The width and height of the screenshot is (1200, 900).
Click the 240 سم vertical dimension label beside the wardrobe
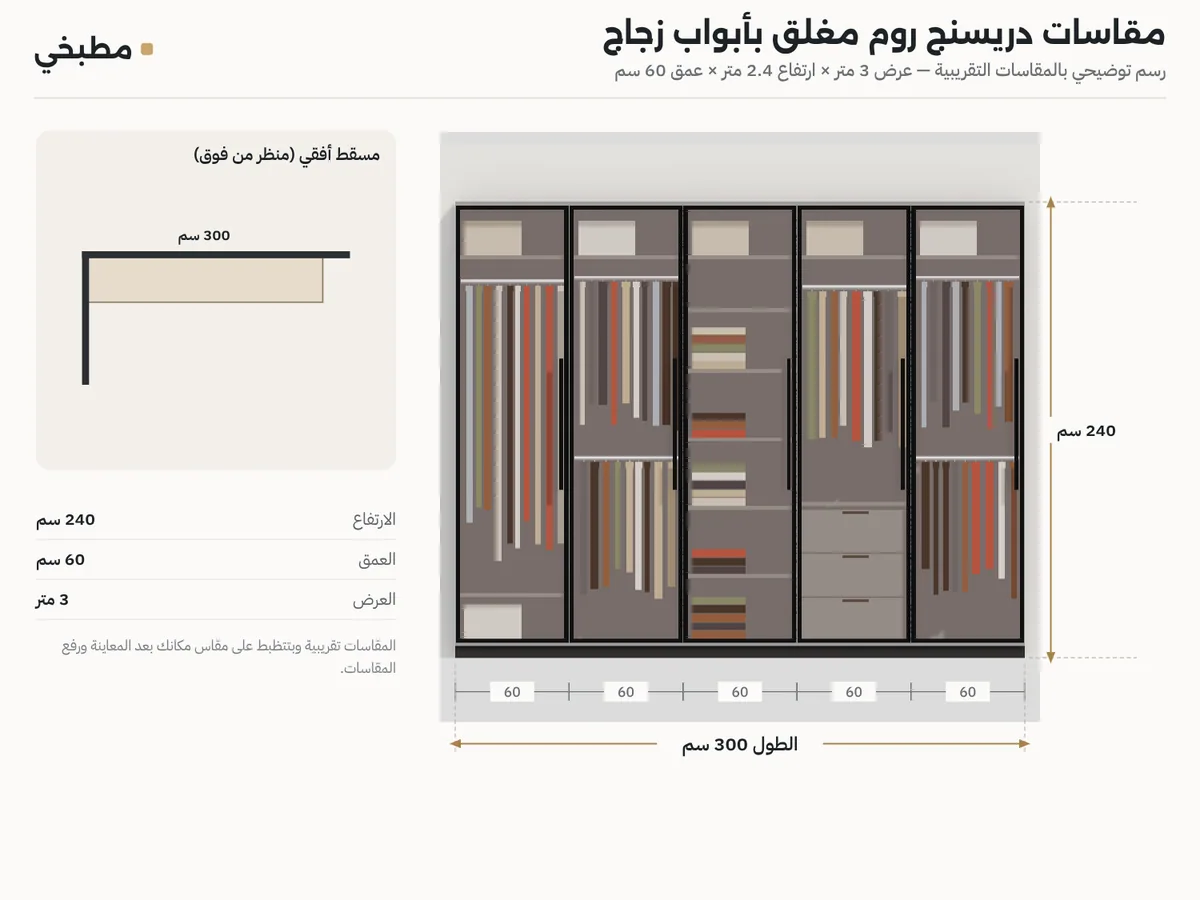1086,431
